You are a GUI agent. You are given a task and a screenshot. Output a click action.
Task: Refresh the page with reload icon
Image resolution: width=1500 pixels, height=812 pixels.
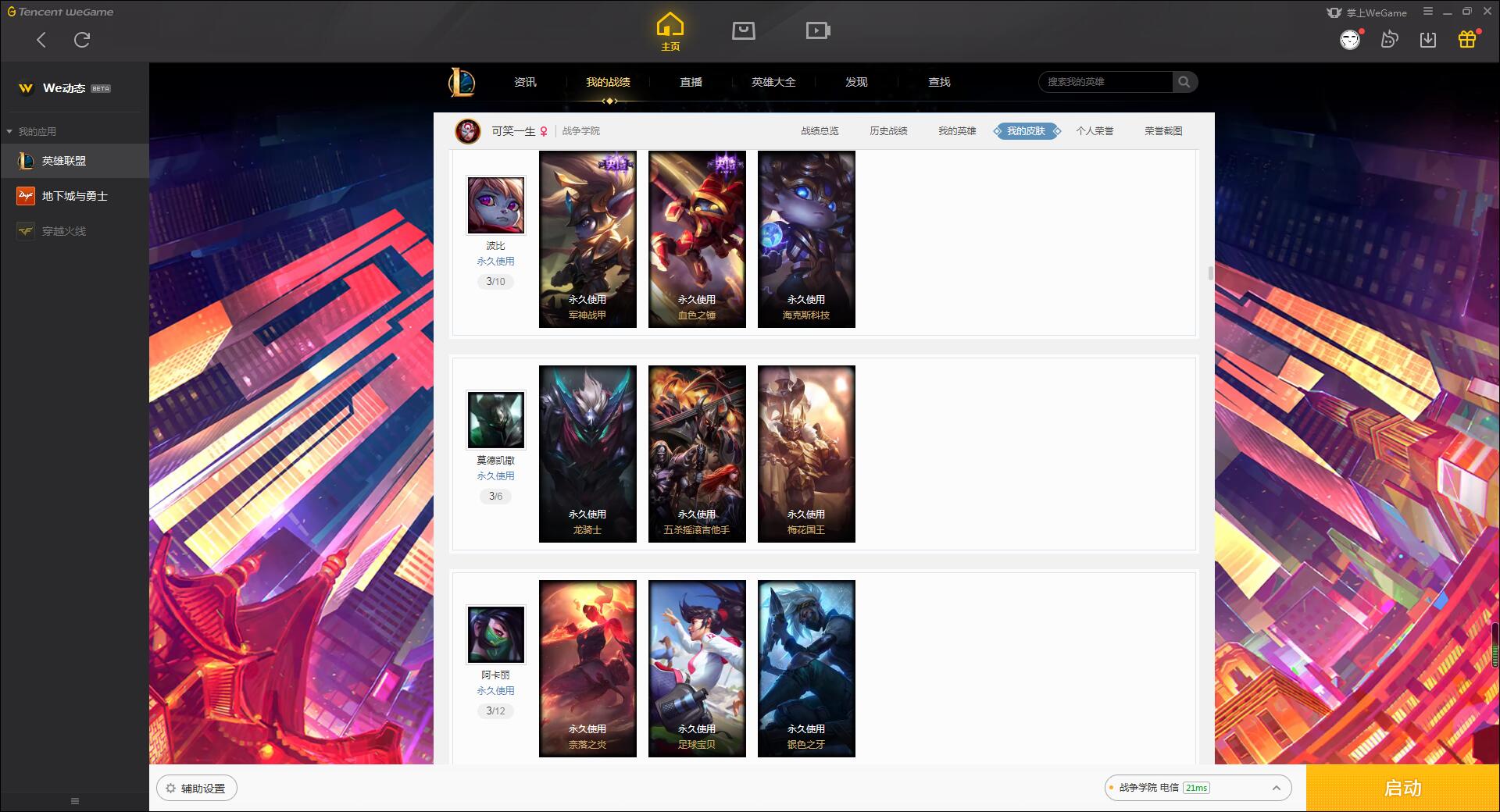pos(82,40)
